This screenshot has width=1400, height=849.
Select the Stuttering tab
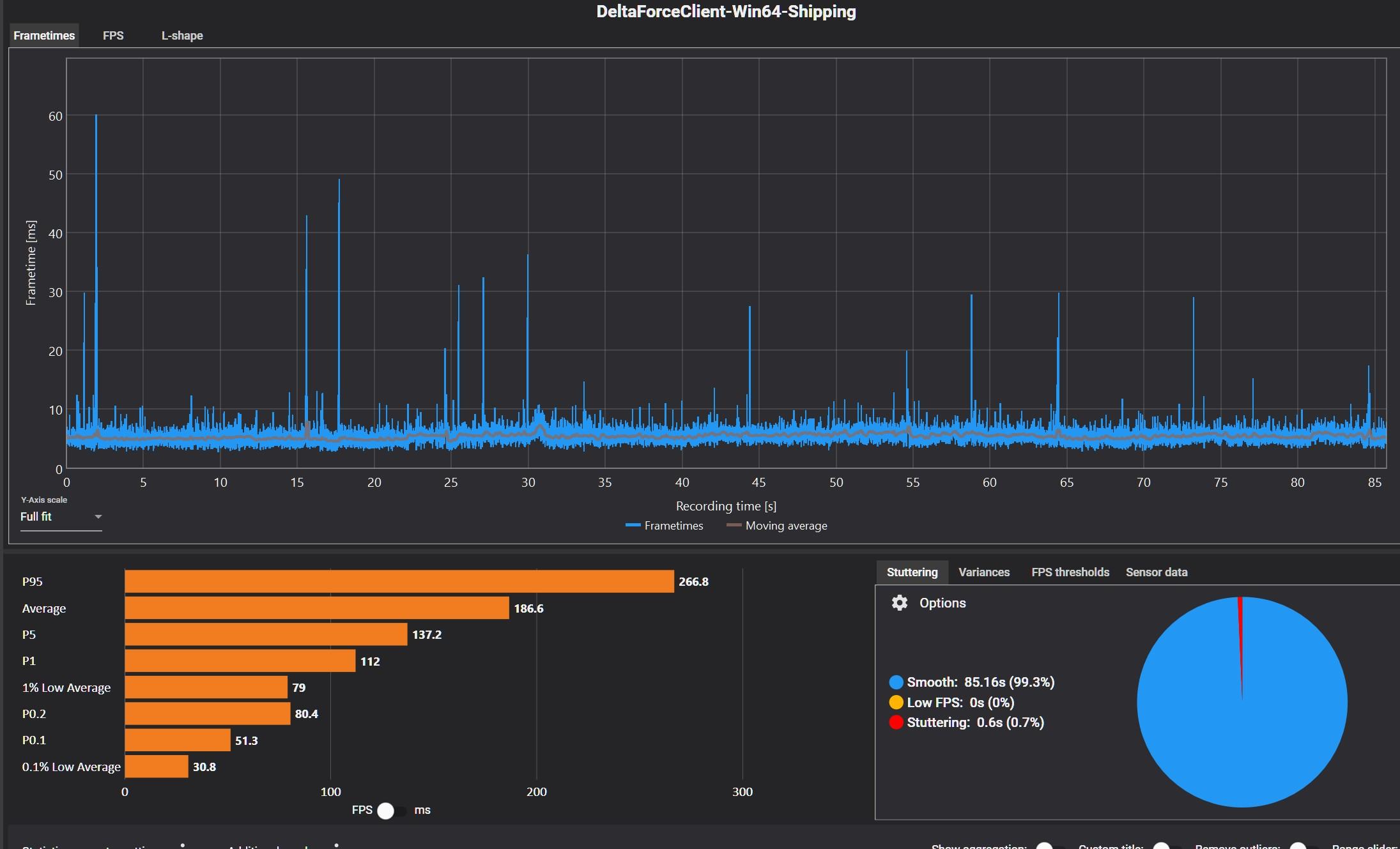coord(912,572)
